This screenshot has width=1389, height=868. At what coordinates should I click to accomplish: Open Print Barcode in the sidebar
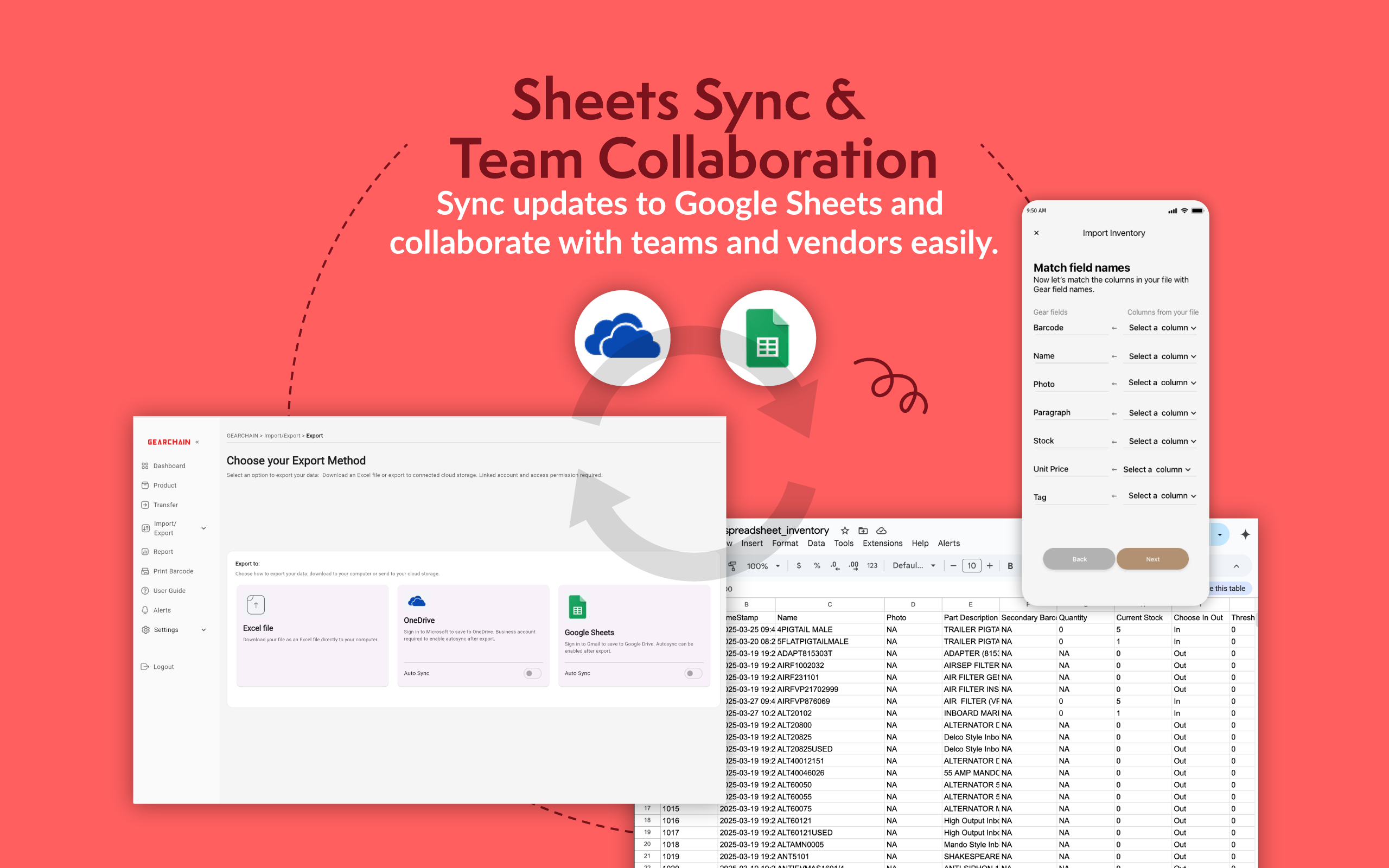click(x=168, y=571)
